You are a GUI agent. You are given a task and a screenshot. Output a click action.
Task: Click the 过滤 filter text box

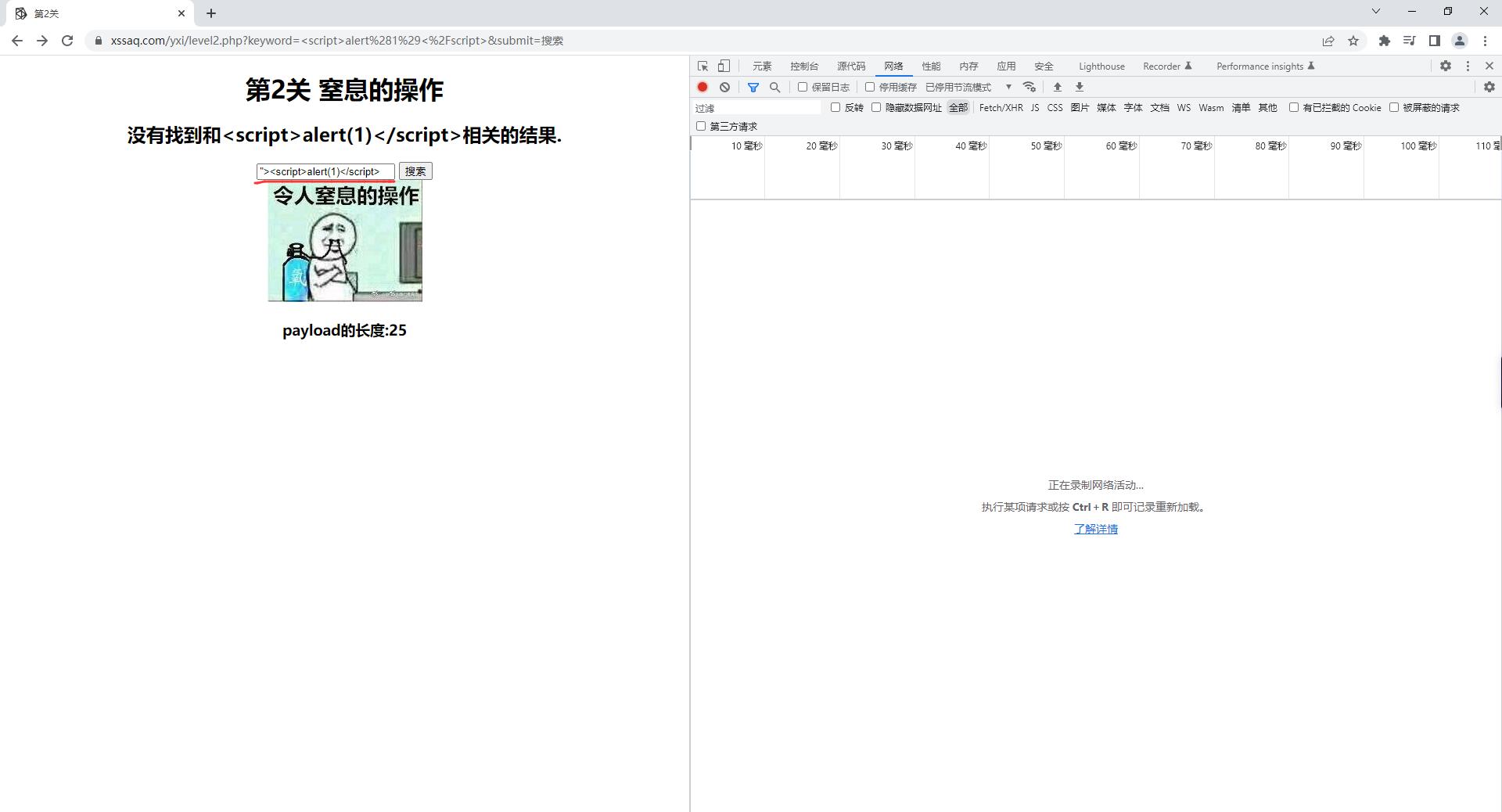click(756, 108)
